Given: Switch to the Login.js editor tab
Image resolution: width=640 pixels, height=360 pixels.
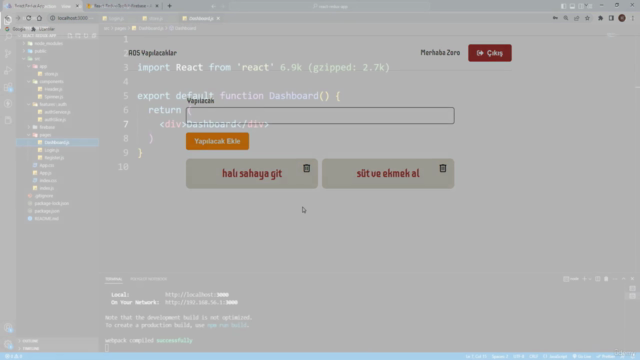Looking at the screenshot, I should coord(116,18).
